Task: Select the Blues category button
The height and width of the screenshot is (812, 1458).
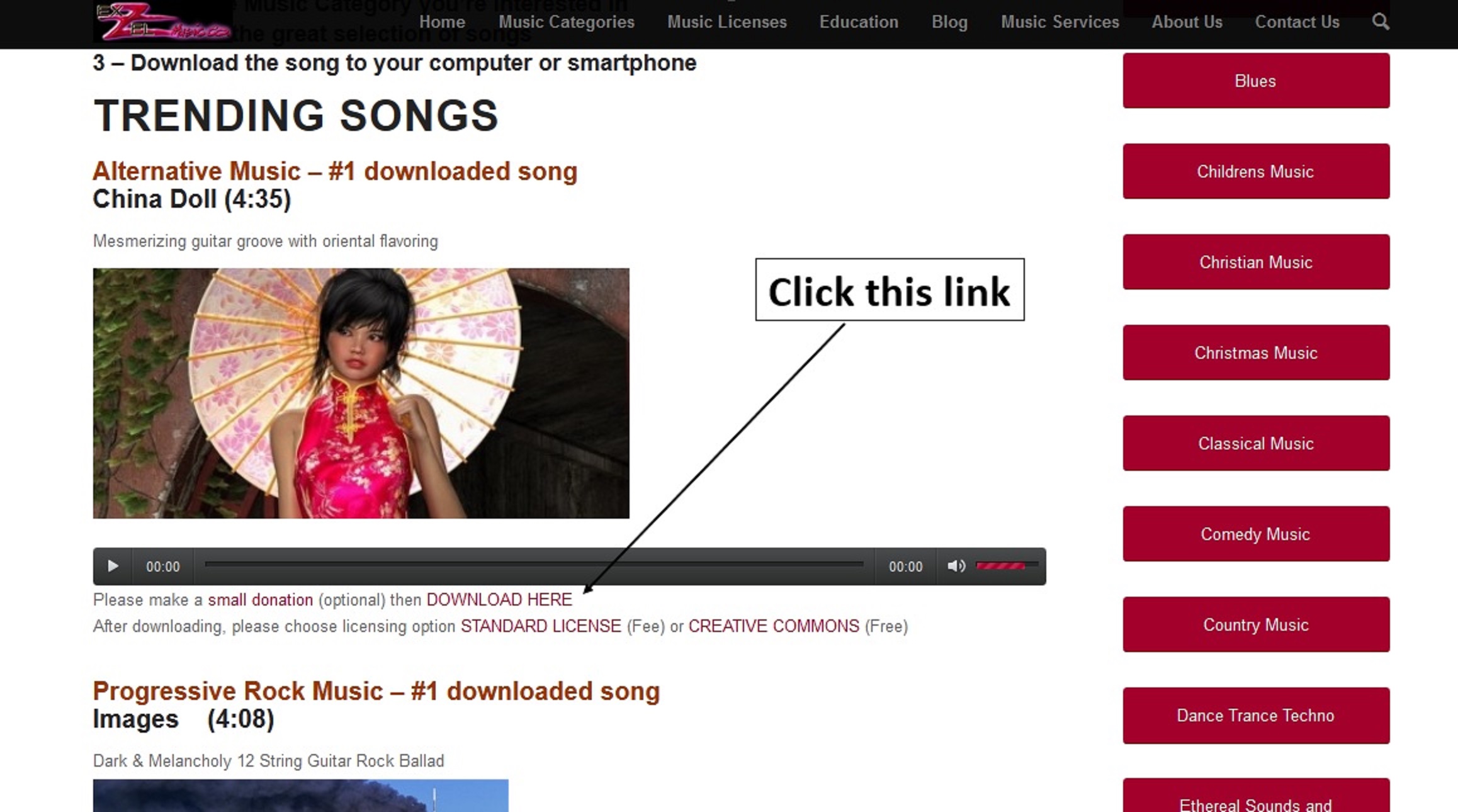Action: [1256, 81]
